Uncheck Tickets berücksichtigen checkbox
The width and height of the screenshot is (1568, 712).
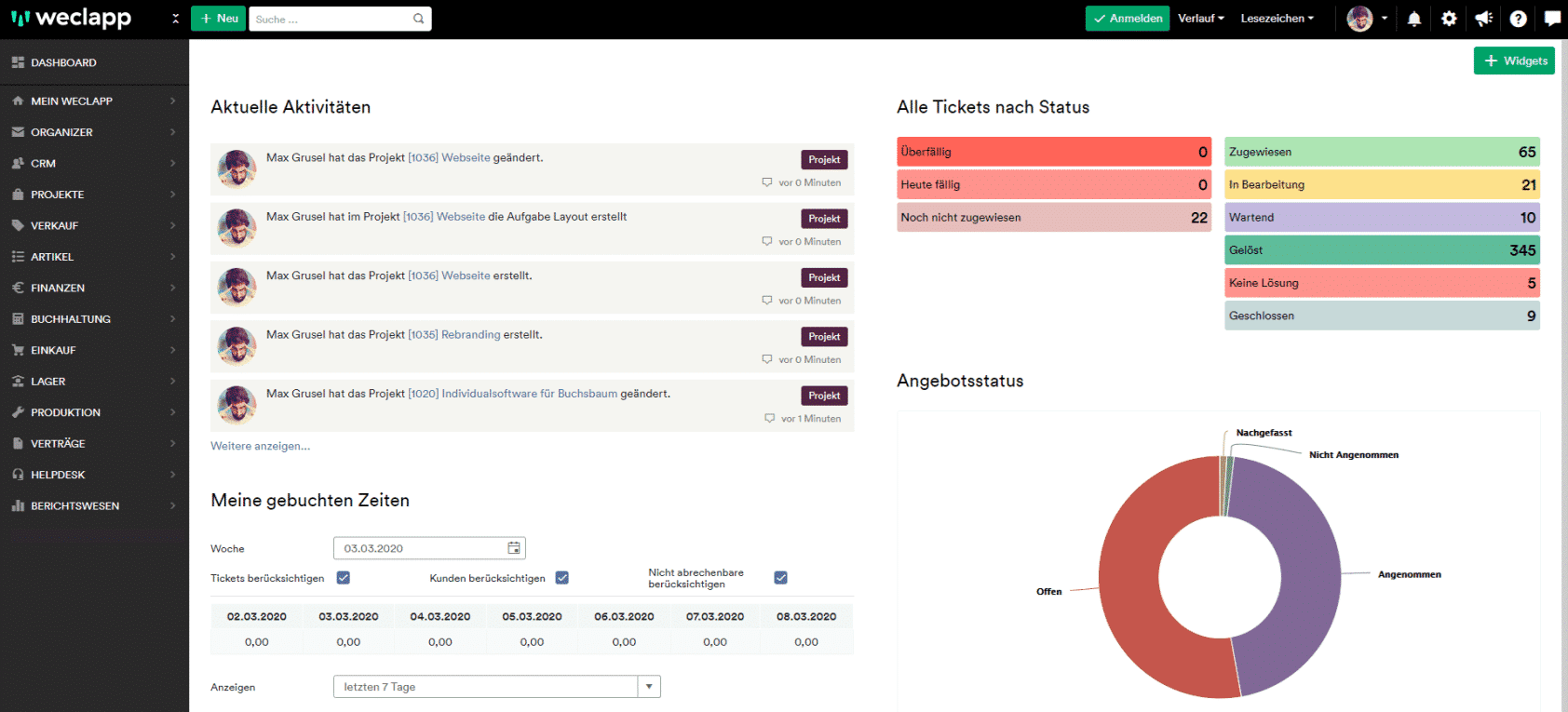[x=344, y=578]
